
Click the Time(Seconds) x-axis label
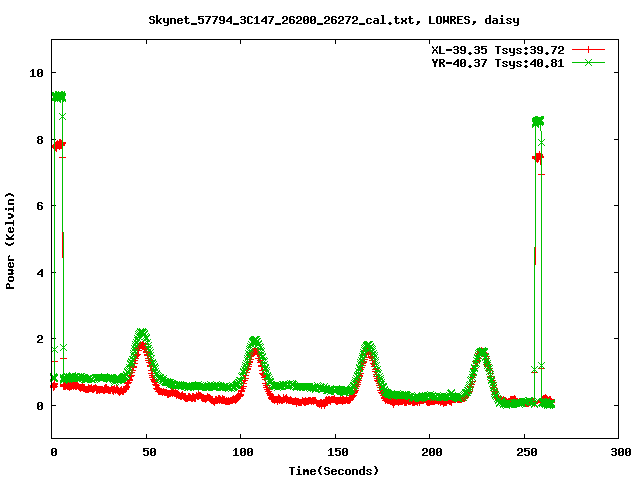334,471
